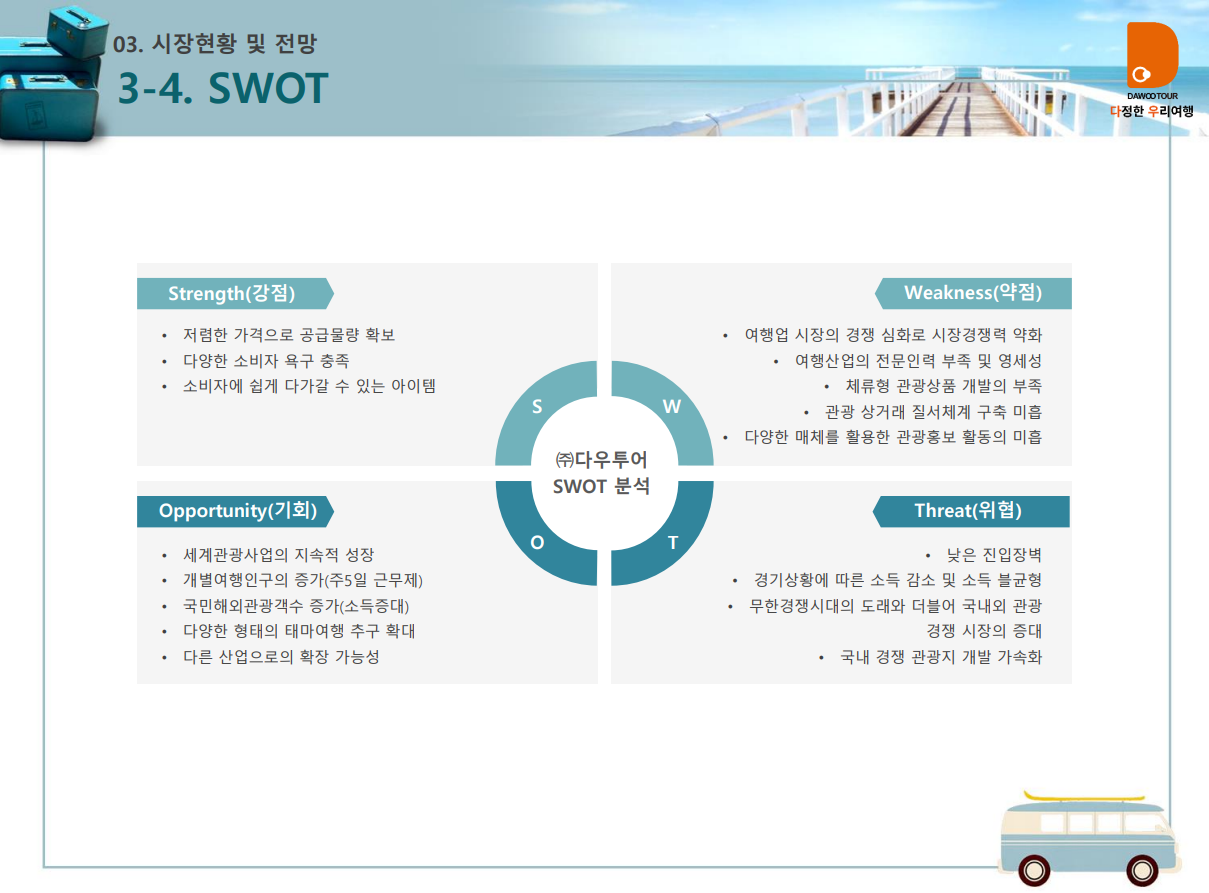This screenshot has width=1209, height=893.
Task: Click the bullet 관광 상거래 질서체계 구축 미흡
Action: [933, 412]
